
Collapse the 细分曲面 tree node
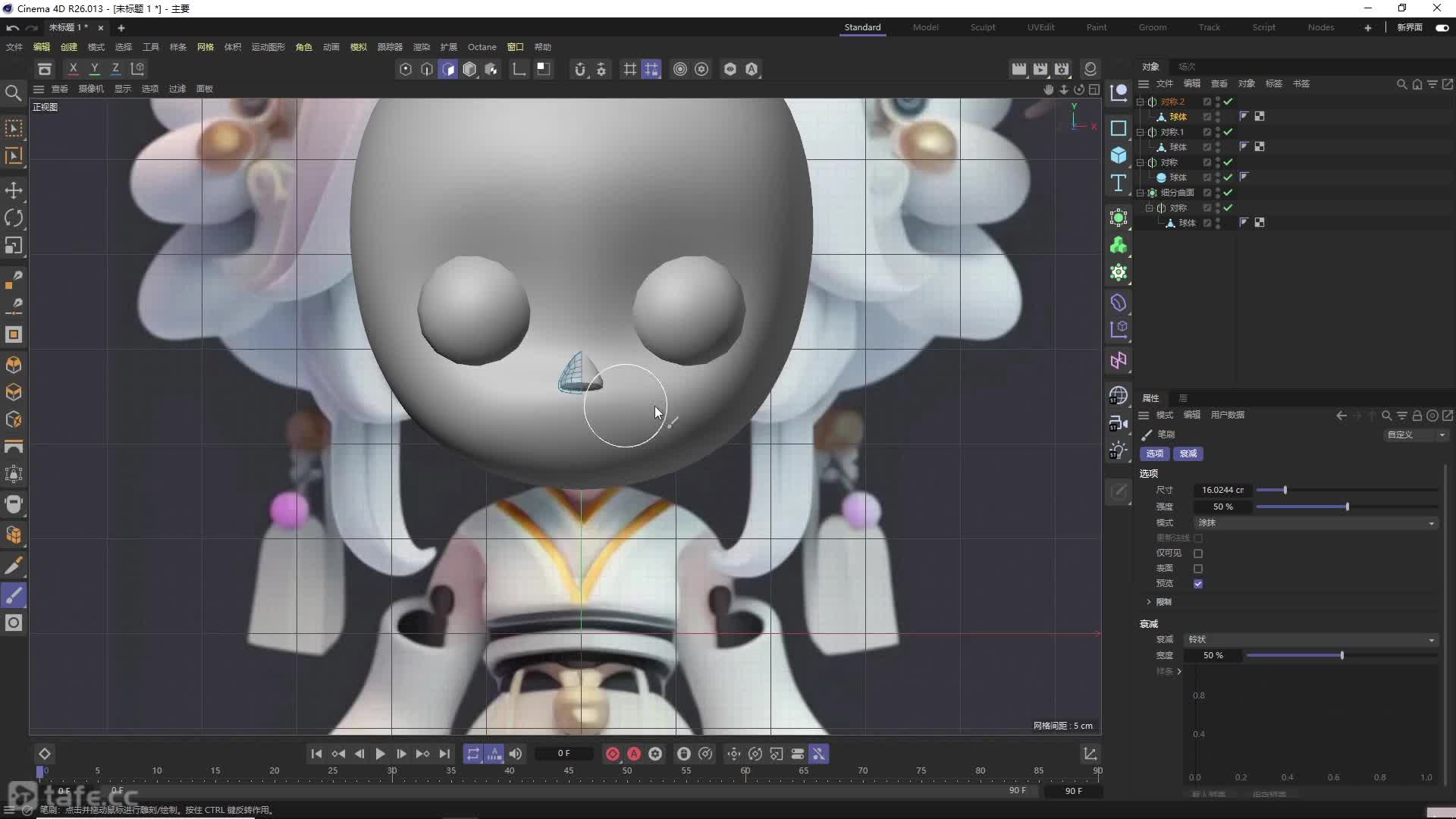pyautogui.click(x=1140, y=193)
